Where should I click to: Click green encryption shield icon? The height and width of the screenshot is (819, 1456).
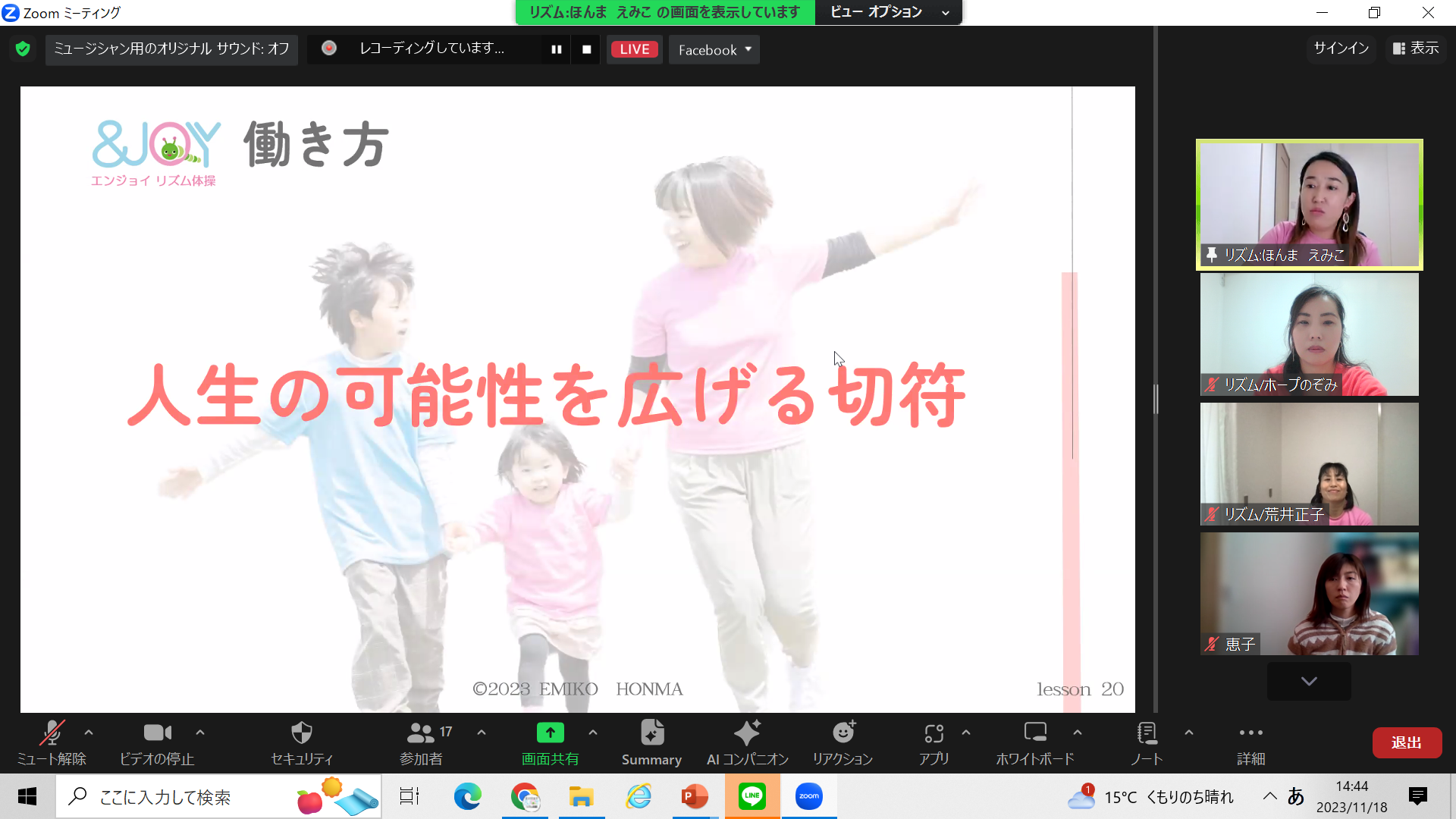(x=23, y=49)
